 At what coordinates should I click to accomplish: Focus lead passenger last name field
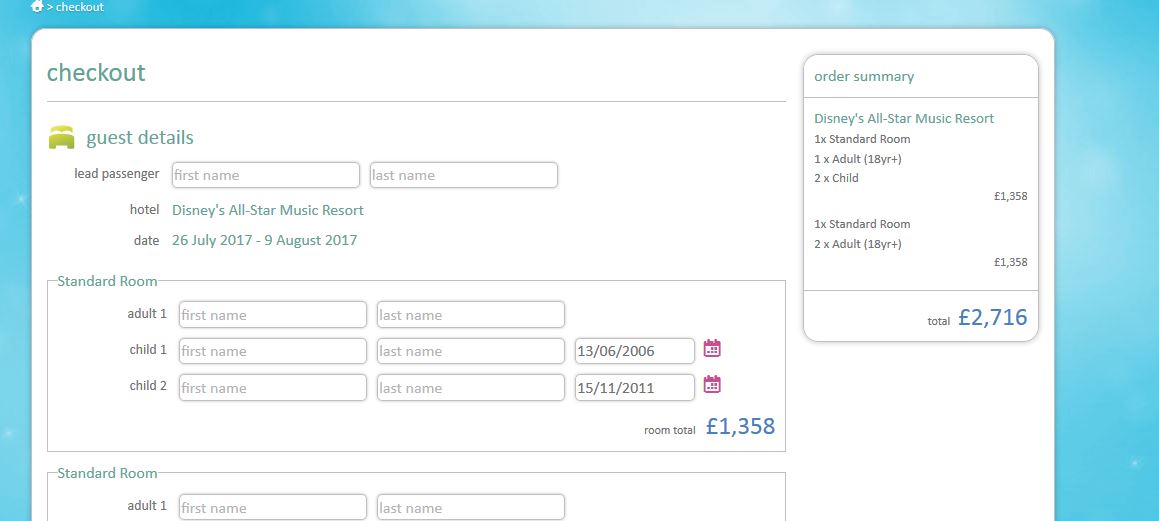[463, 175]
